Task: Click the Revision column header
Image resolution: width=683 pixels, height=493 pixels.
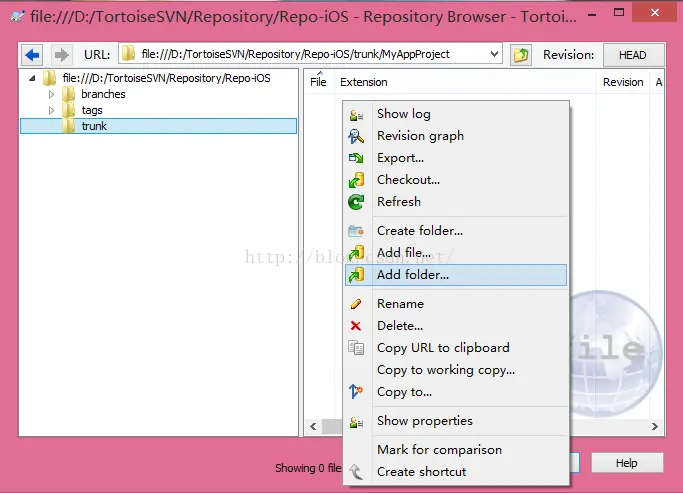Action: (x=623, y=82)
